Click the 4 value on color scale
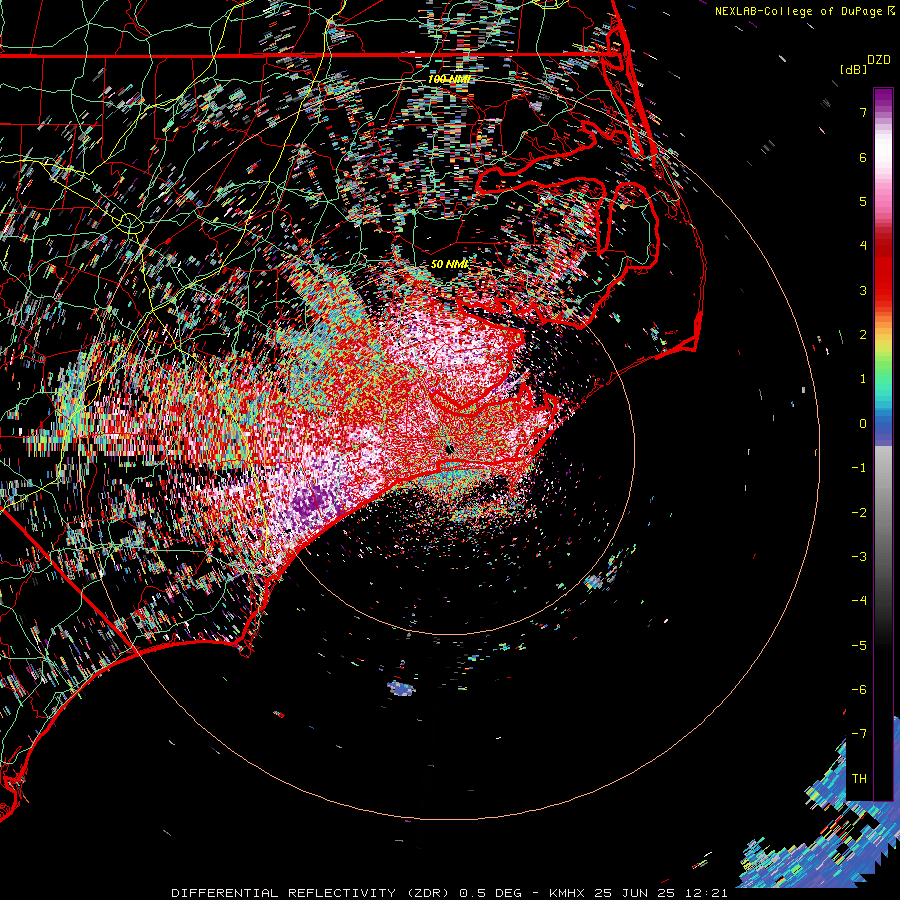 coord(863,246)
